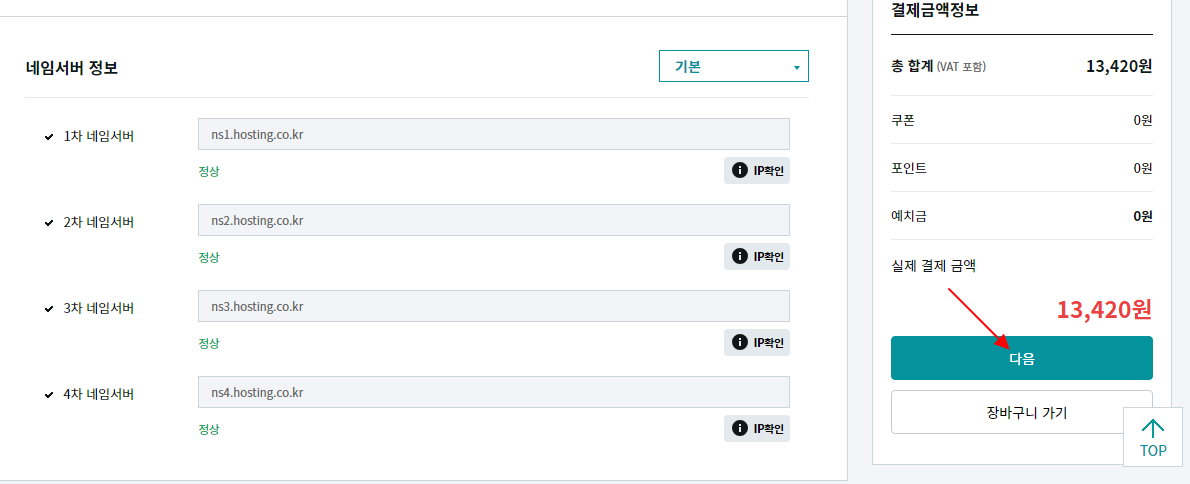Click the info icon for 2차 네임서버 IP확인
Viewport: 1190px width, 484px height.
(x=739, y=256)
